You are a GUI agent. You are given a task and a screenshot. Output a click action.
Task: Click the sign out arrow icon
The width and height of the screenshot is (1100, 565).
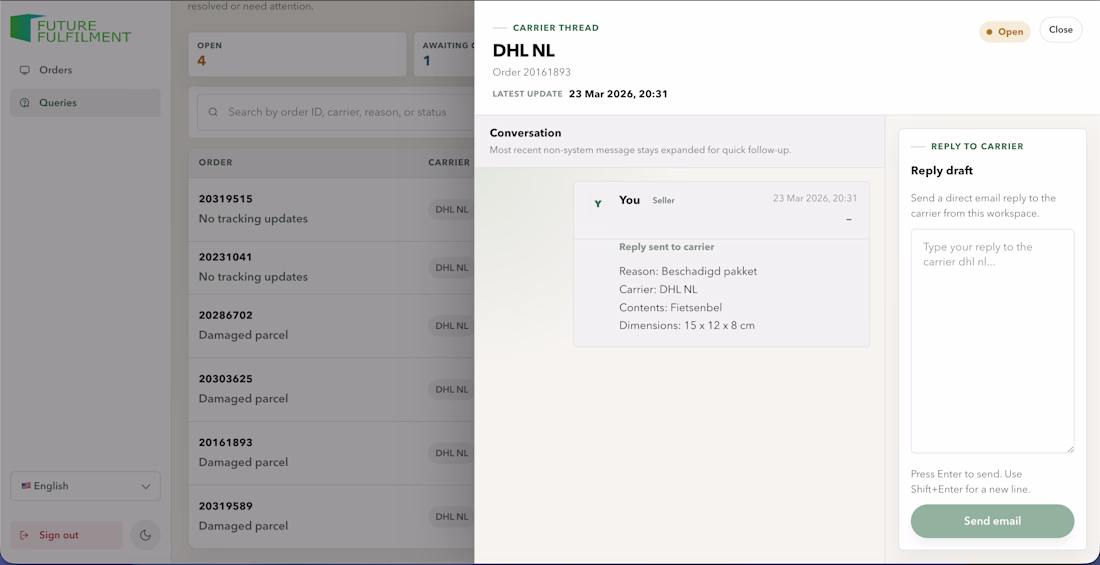coord(25,536)
